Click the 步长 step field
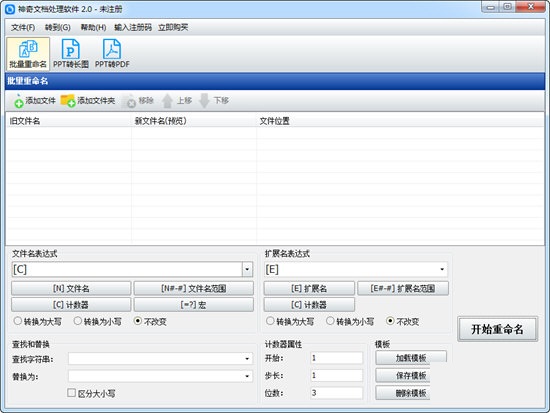The height and width of the screenshot is (413, 550). 337,375
